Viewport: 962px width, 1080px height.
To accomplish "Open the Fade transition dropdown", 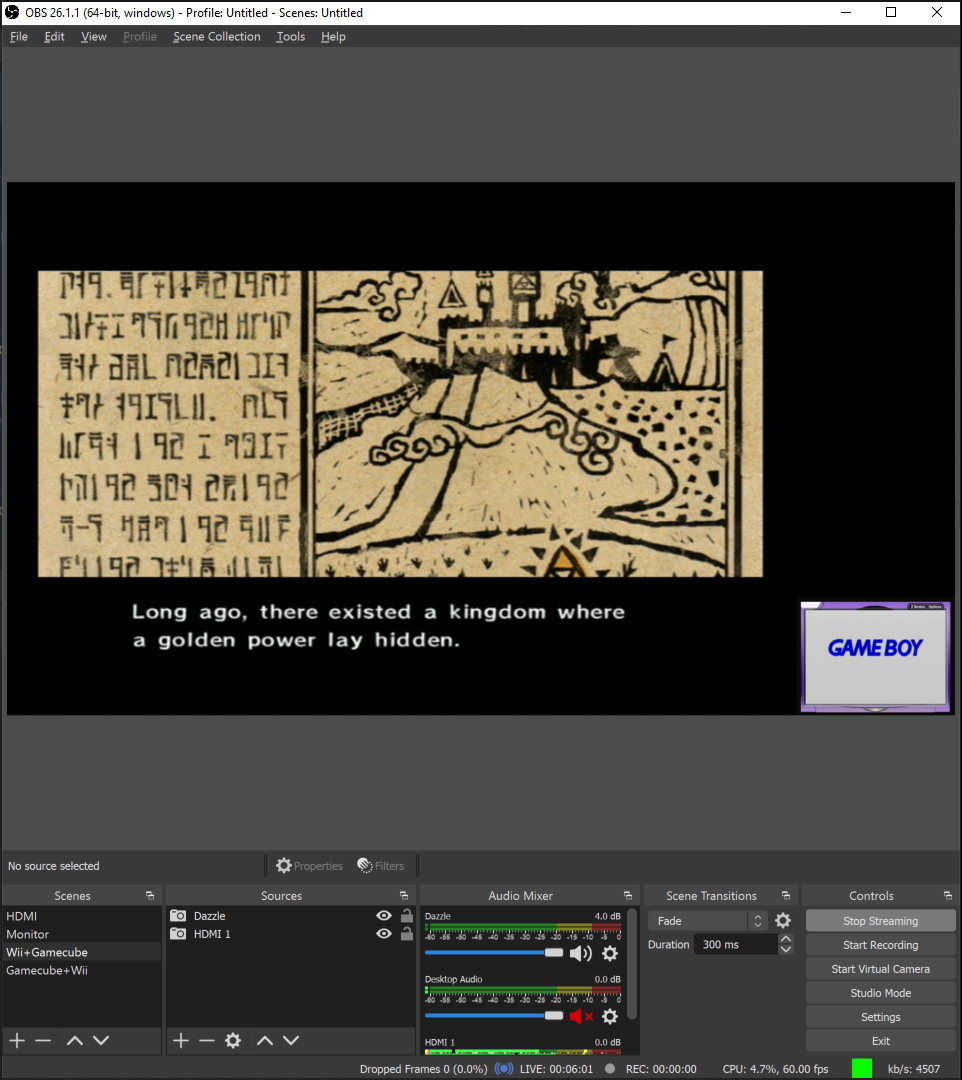I will (707, 921).
